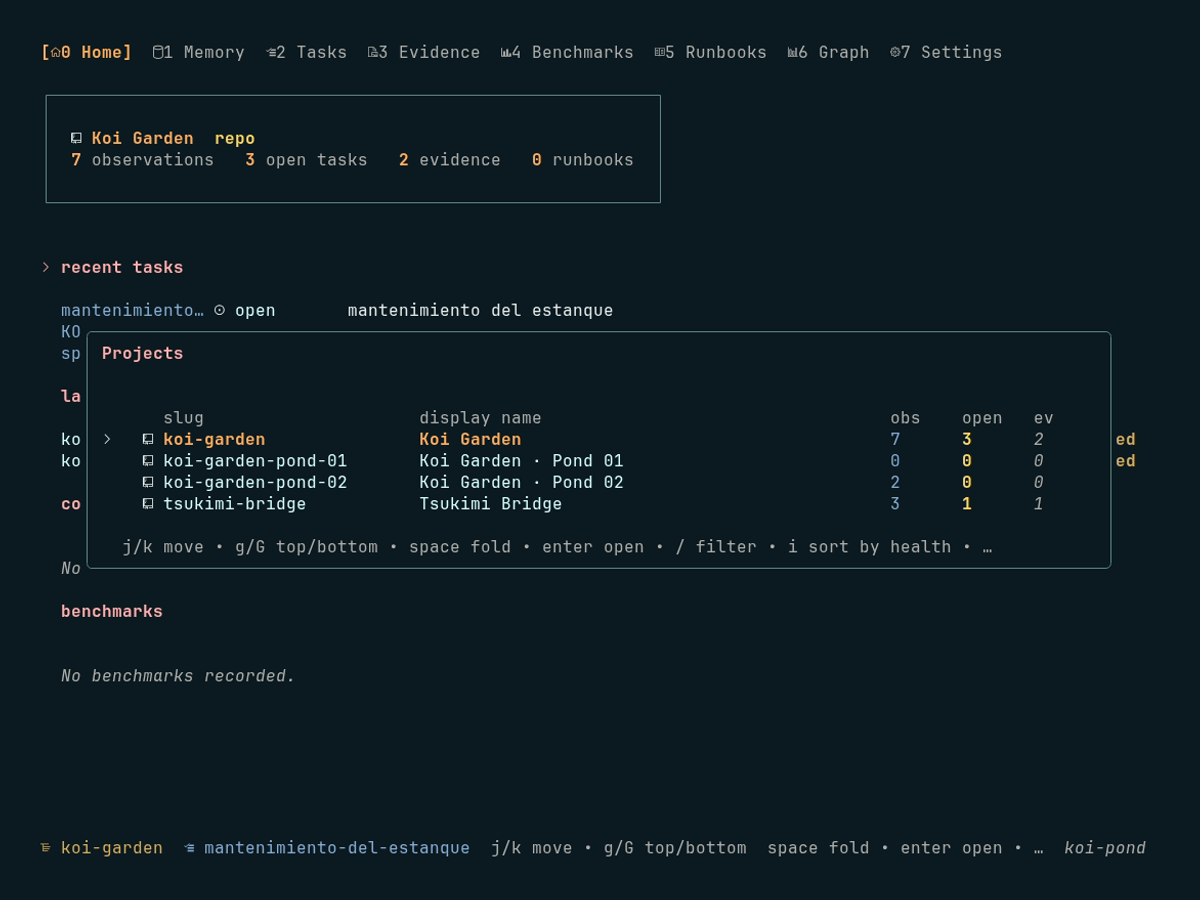Click the house icon on Home tab
This screenshot has height=900, width=1200.
[56, 52]
